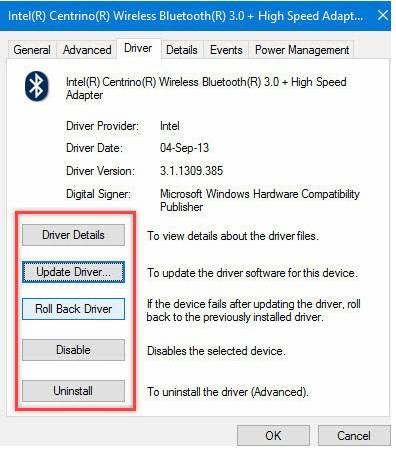The image size is (396, 451).
Task: Click 'To view details about the driver files.'
Action: (x=233, y=236)
